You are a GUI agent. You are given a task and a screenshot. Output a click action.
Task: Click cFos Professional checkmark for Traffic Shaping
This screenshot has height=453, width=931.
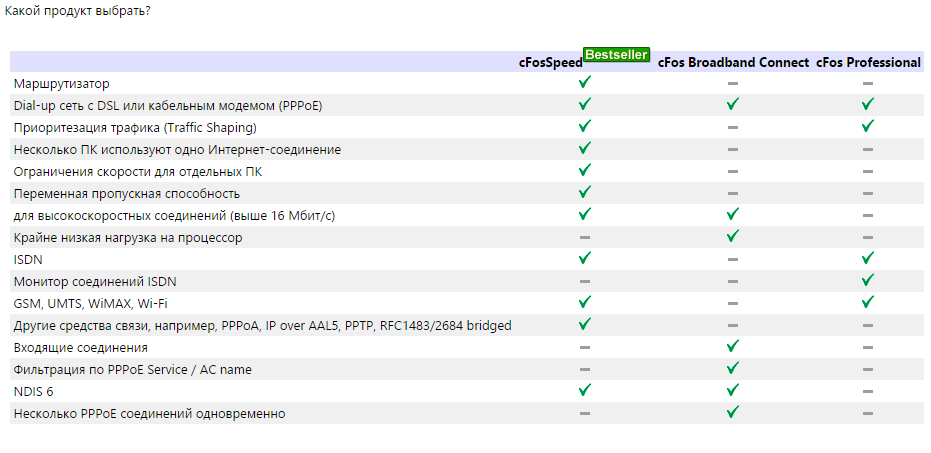(868, 126)
